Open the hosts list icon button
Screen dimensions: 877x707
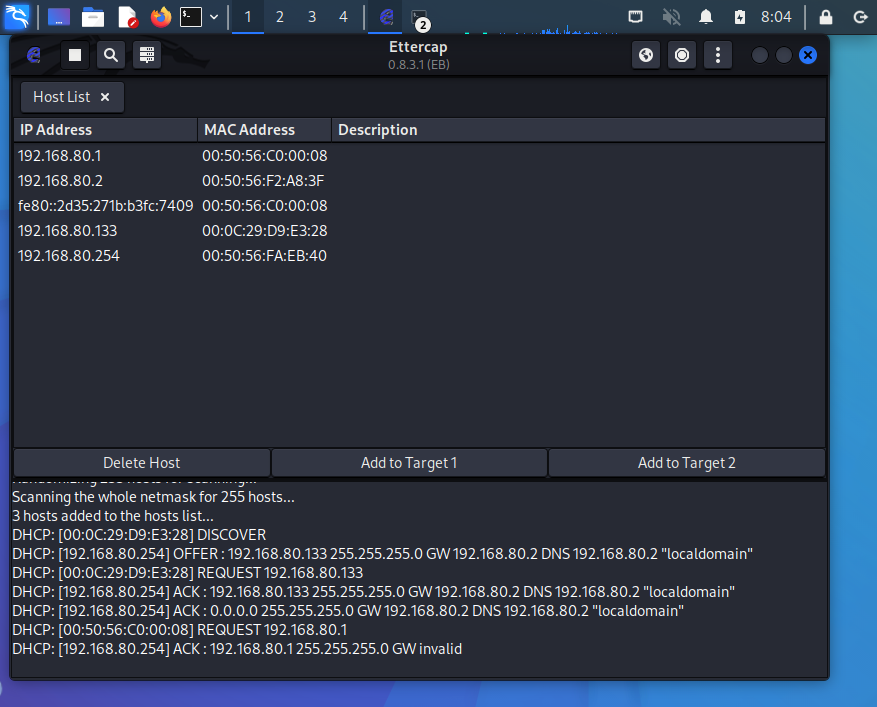[147, 55]
